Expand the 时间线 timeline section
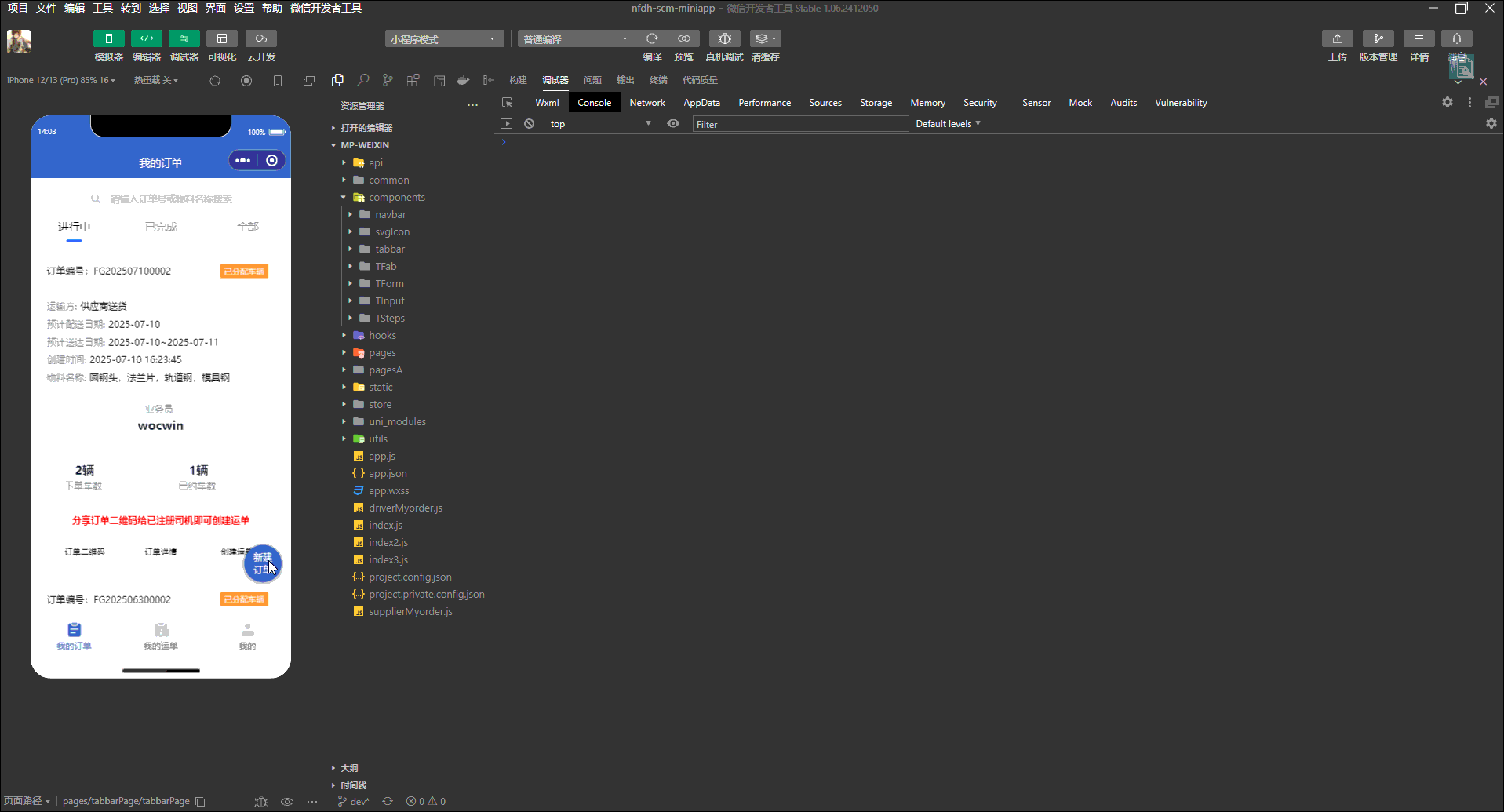The height and width of the screenshot is (812, 1504). (x=353, y=785)
